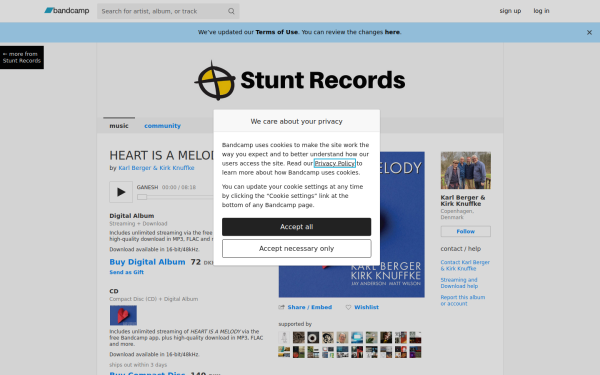Select the music tab
Viewport: 600px width, 375px height.
(119, 126)
